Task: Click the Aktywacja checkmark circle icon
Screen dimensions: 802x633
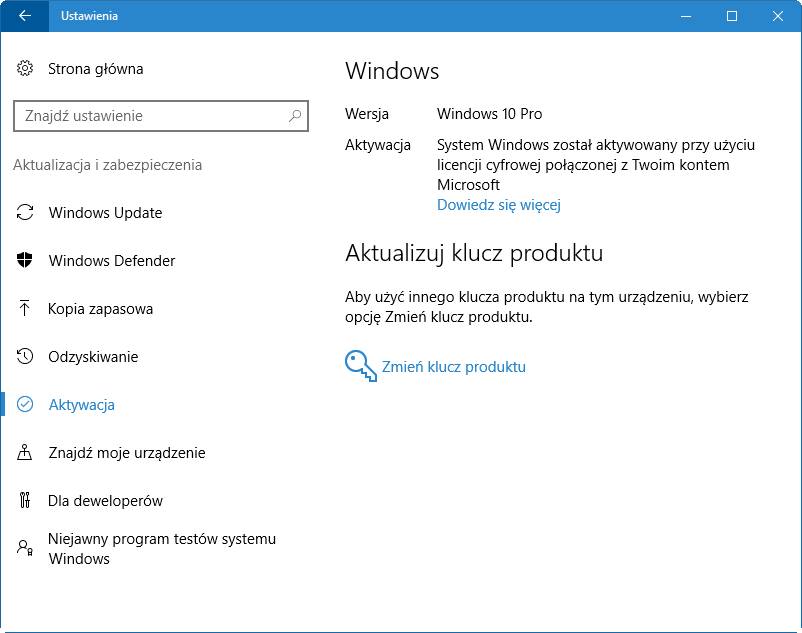Action: [25, 404]
